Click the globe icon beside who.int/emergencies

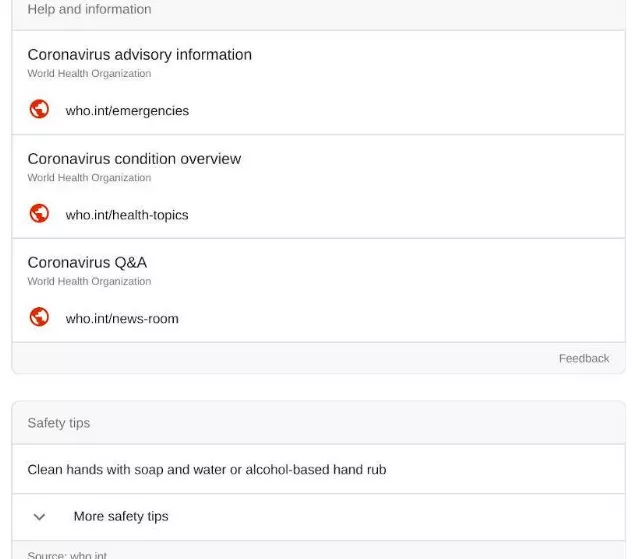pos(39,109)
